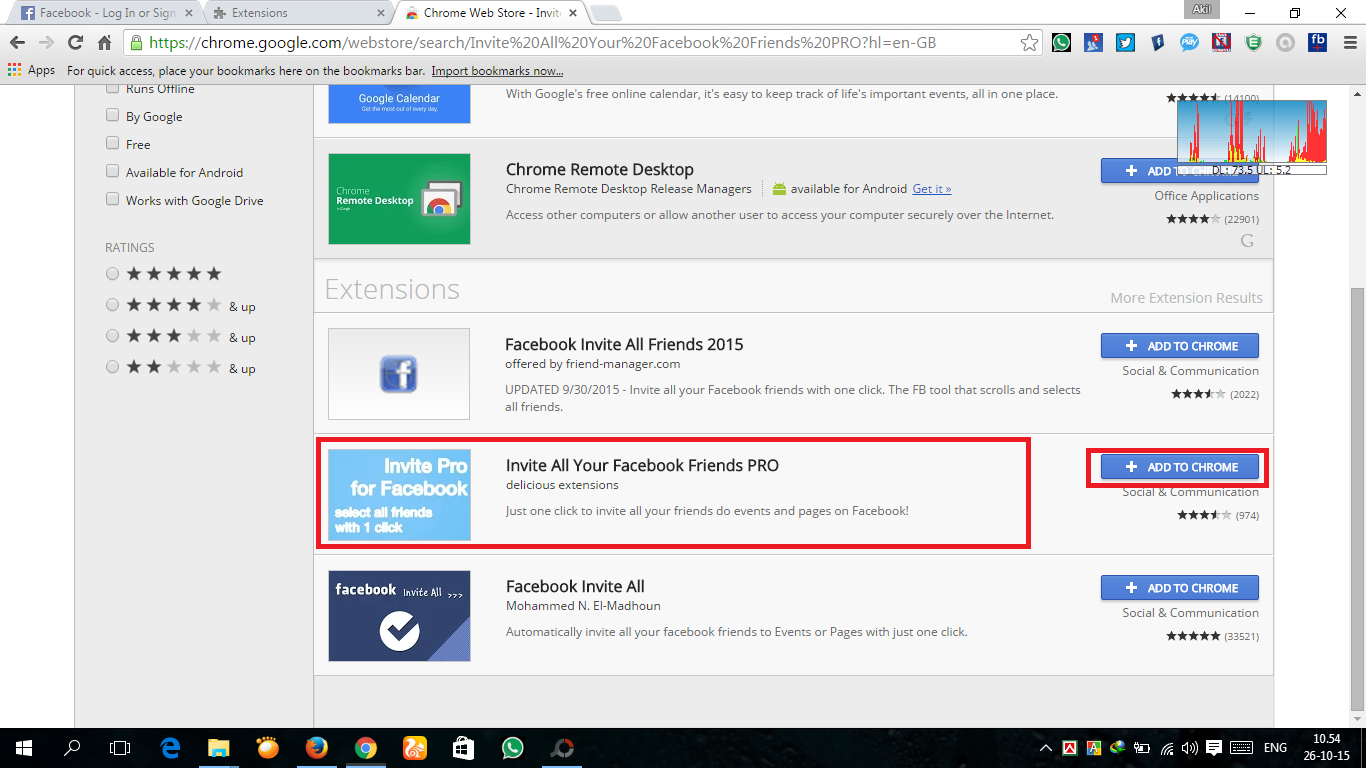This screenshot has width=1366, height=768.
Task: Open the taskbar clock showing 10.54
Action: (1327, 747)
